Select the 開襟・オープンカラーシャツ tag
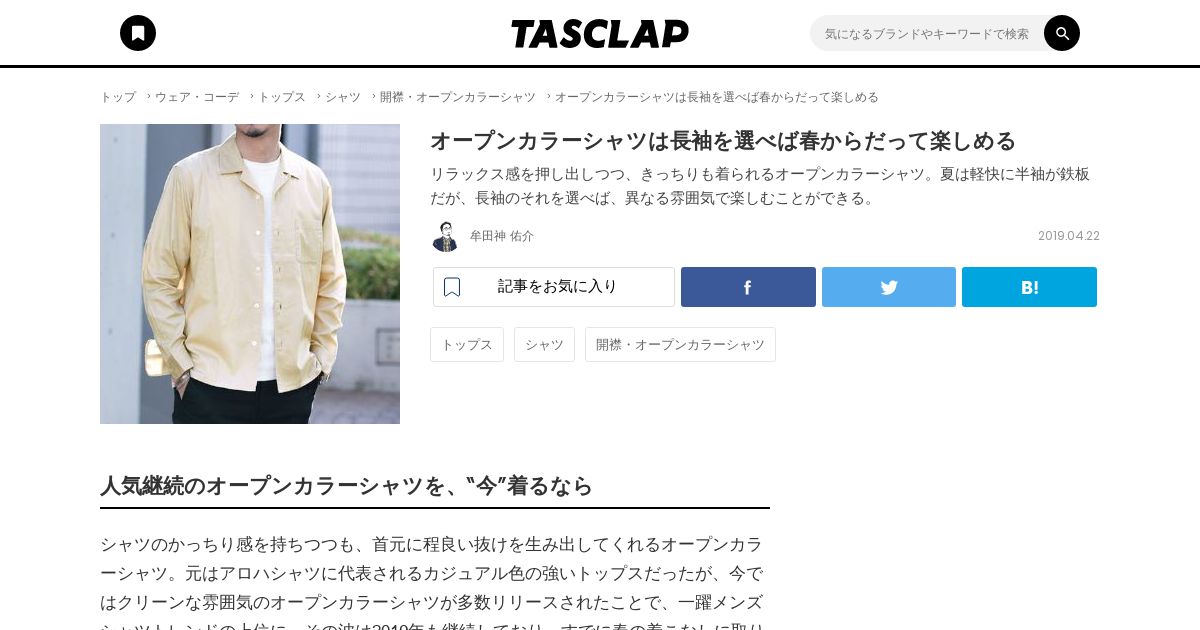This screenshot has height=630, width=1200. [680, 344]
